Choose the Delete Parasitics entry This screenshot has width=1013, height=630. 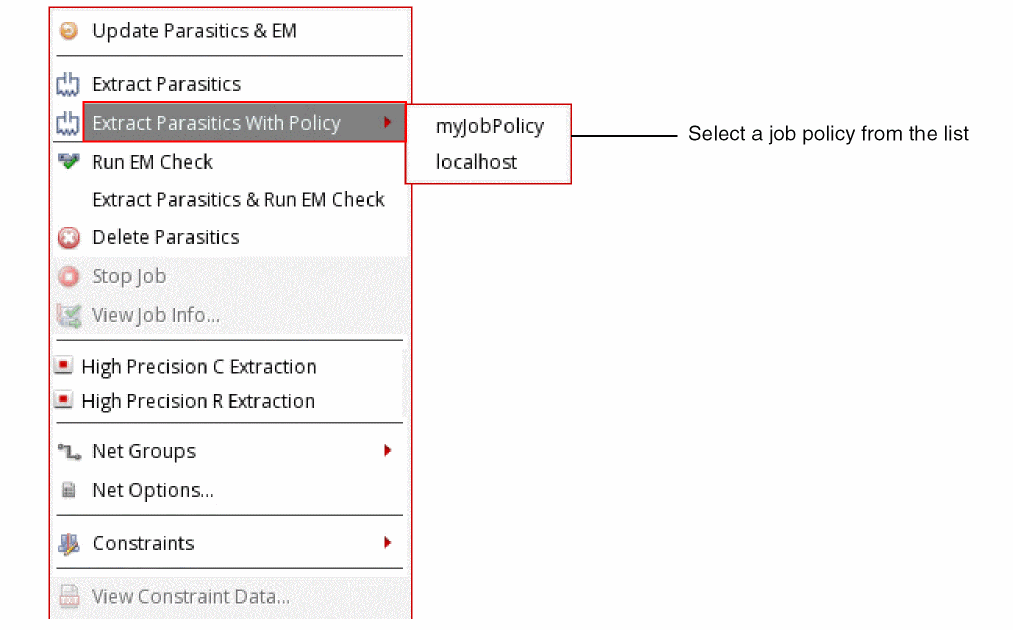165,238
